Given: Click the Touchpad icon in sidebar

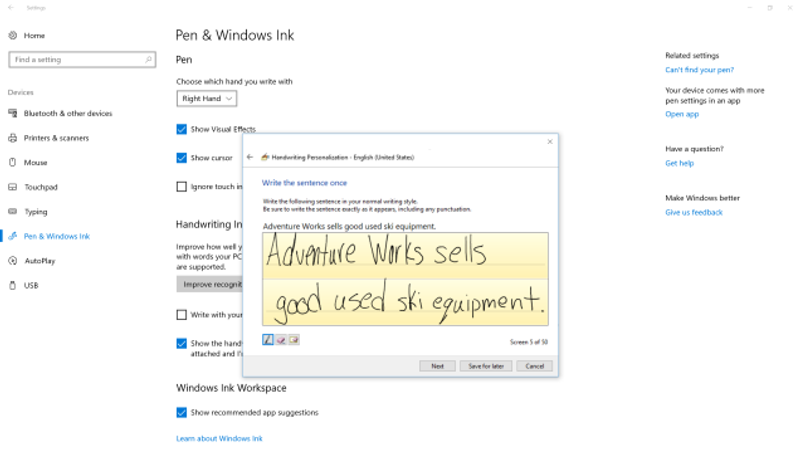Looking at the screenshot, I should tap(13, 187).
